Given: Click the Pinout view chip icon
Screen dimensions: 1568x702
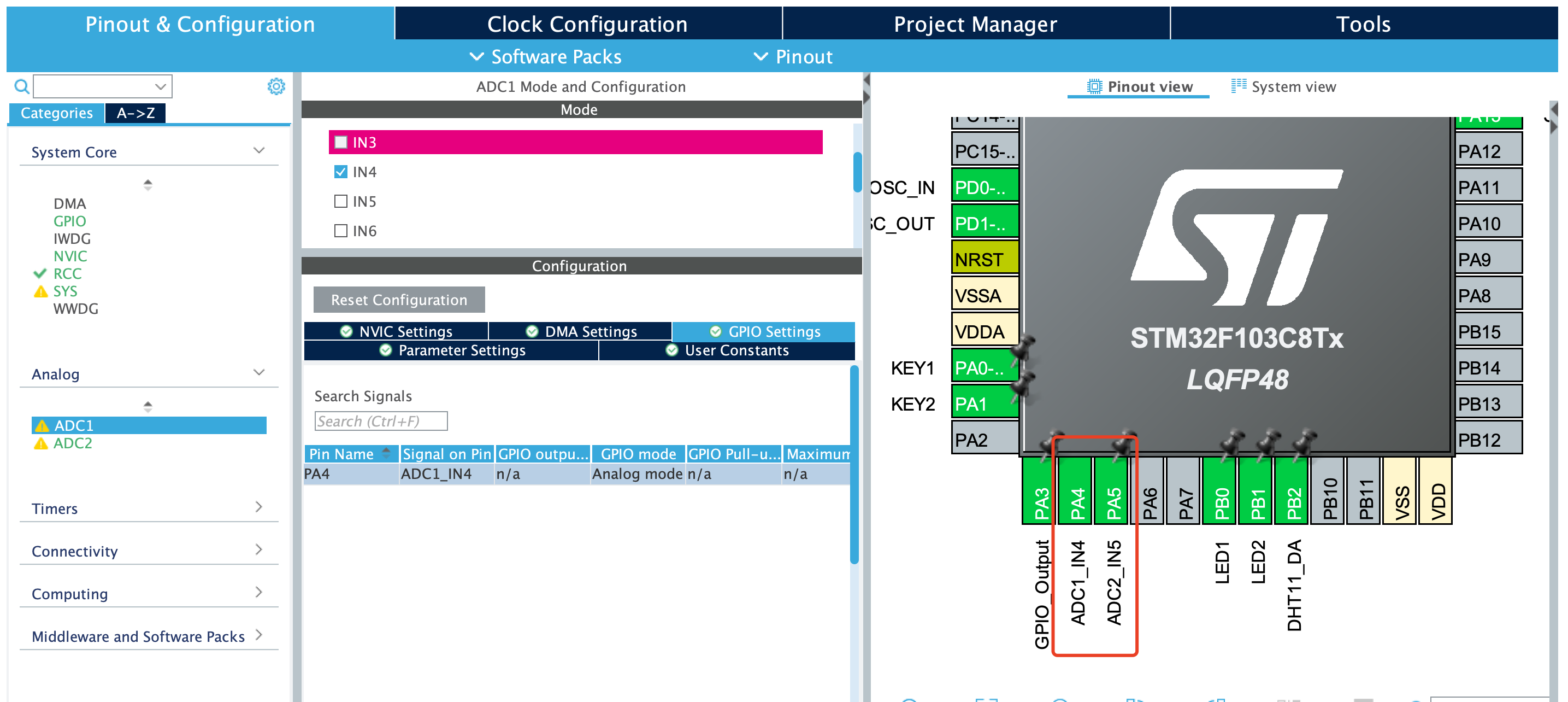Looking at the screenshot, I should (x=1094, y=86).
